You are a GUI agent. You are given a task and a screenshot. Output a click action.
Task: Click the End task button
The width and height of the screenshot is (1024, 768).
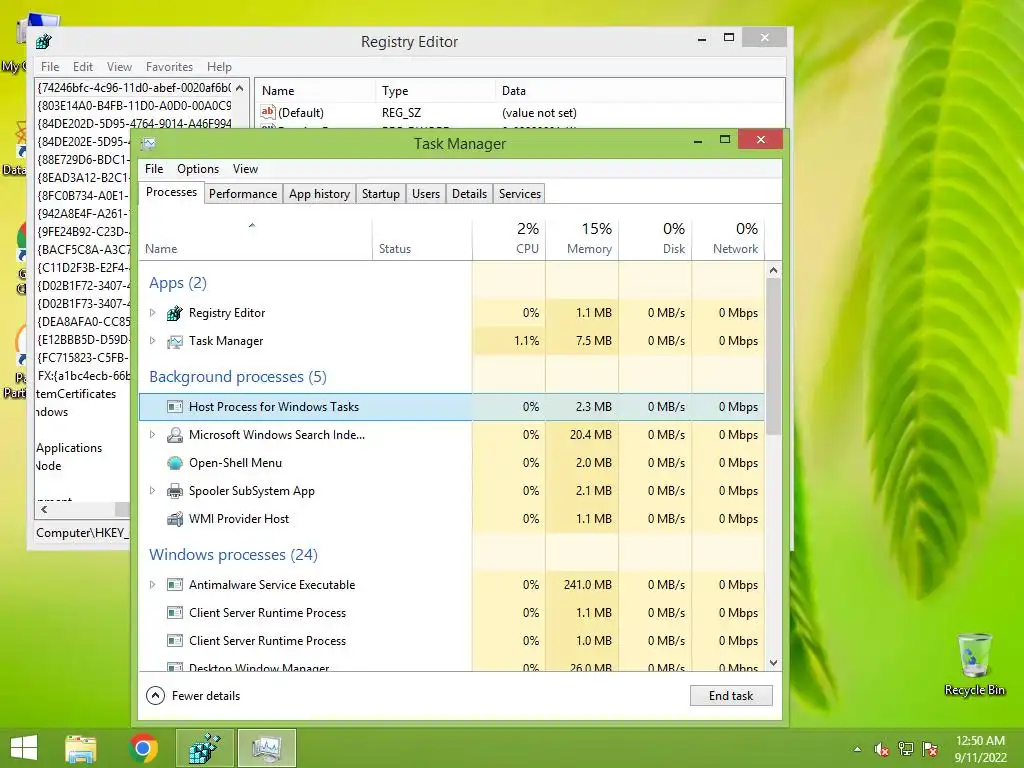(731, 696)
